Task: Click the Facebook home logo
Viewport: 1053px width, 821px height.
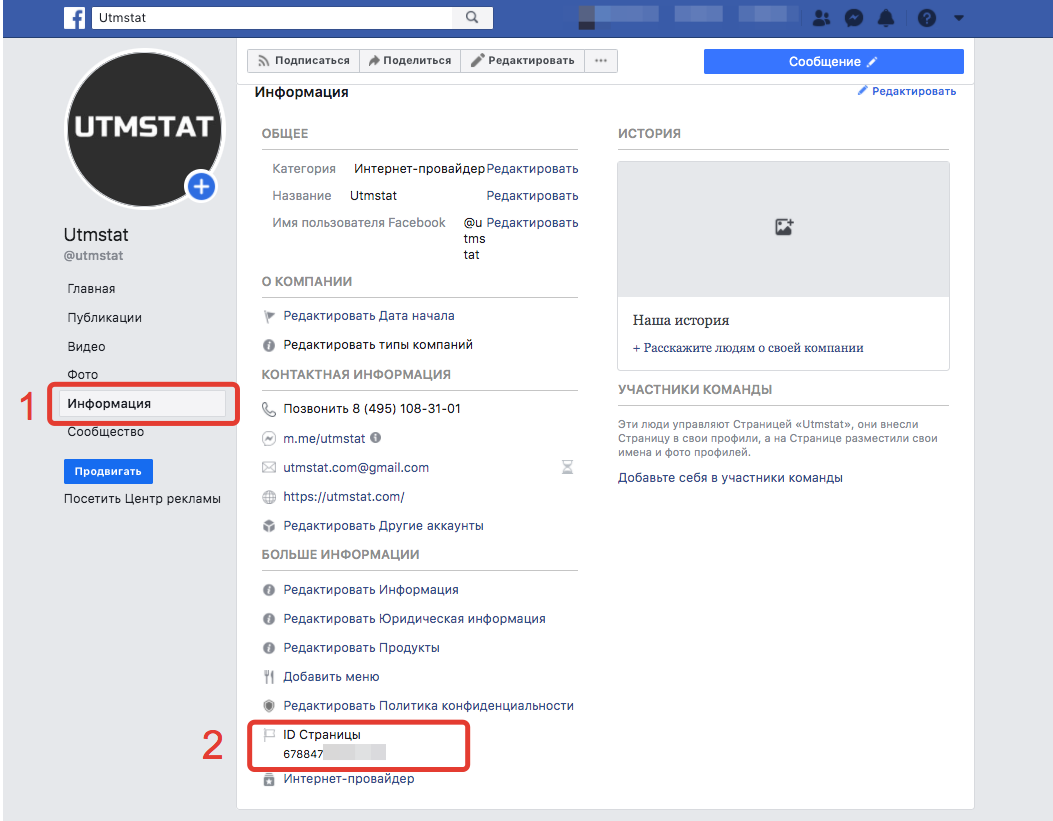Action: (75, 17)
